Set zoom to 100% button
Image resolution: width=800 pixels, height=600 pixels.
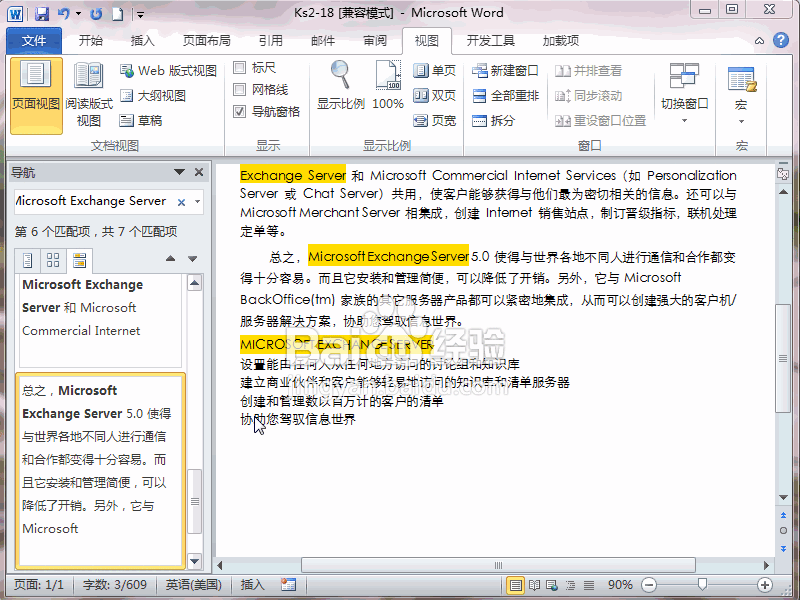tap(388, 85)
